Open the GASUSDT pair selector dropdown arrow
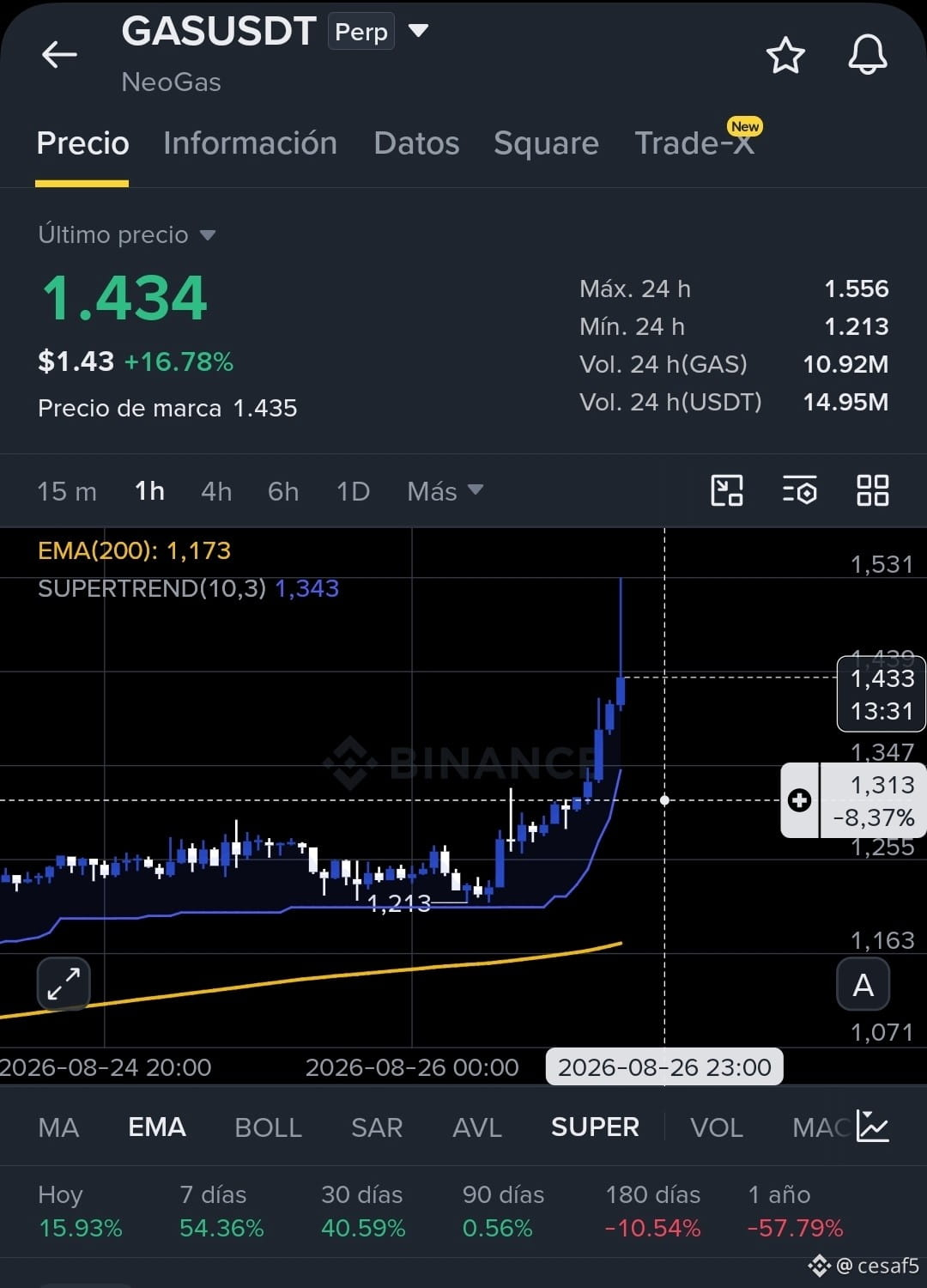The height and width of the screenshot is (1288, 927). point(418,31)
